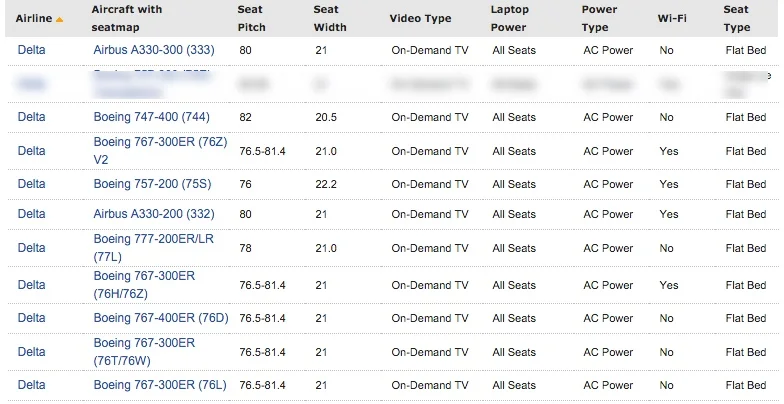The width and height of the screenshot is (784, 404).
Task: Click the Laptop Power column header
Action: coord(509,18)
